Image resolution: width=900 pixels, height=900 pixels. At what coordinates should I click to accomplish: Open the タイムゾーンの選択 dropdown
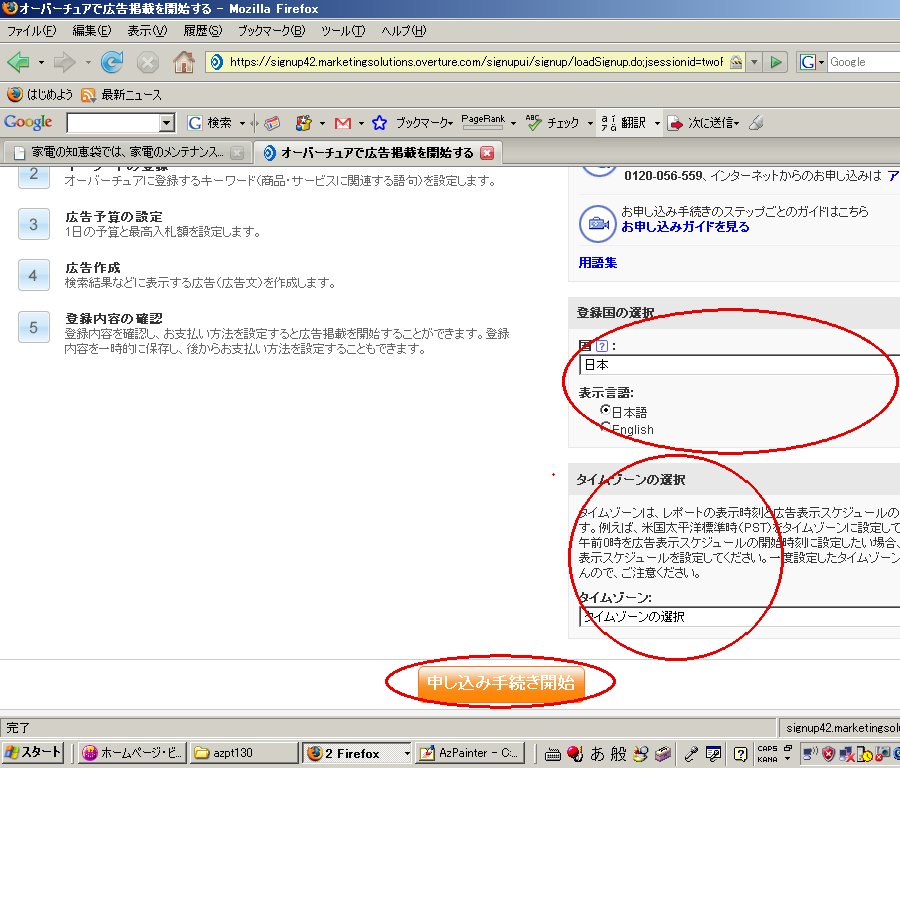(x=739, y=616)
